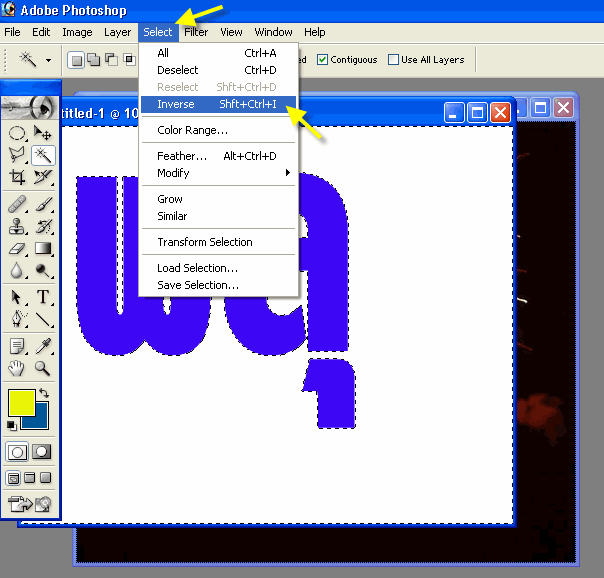Choose Feather menu item
Screen dimensions: 604x578
click(218, 156)
